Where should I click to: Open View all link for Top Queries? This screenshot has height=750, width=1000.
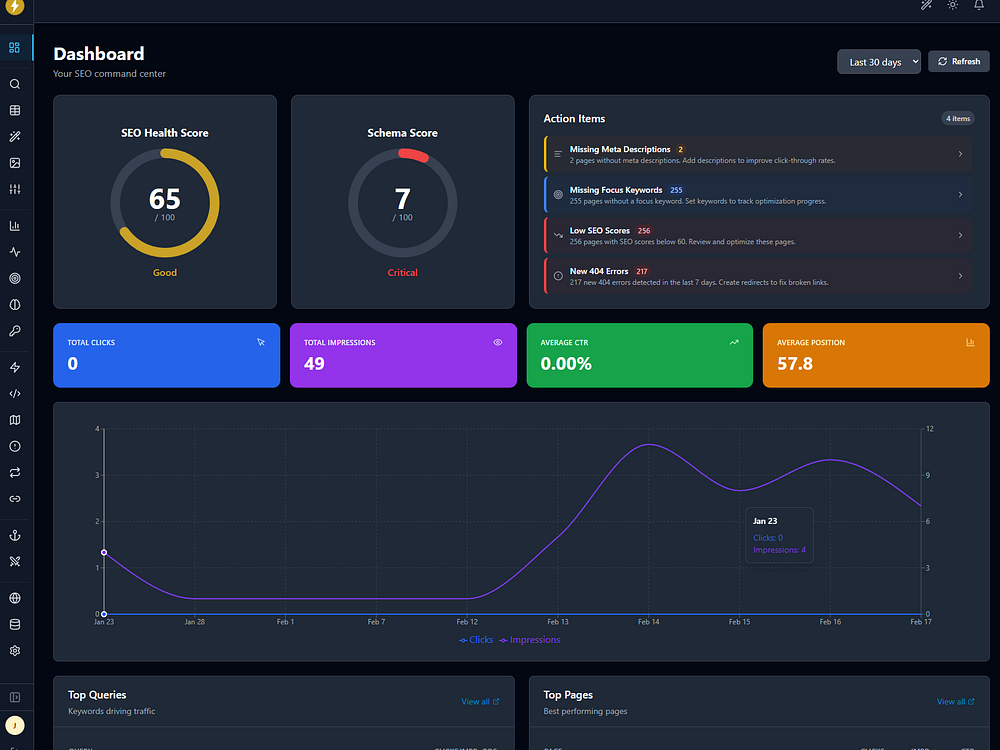[x=480, y=702]
